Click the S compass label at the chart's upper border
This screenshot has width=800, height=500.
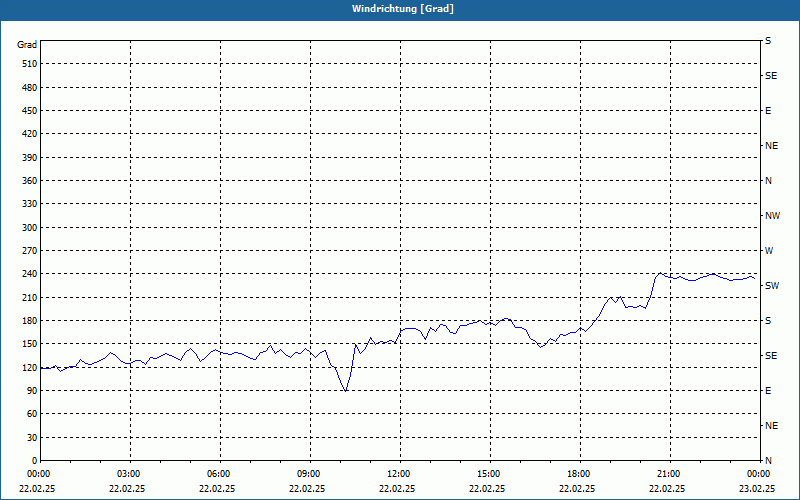[768, 41]
